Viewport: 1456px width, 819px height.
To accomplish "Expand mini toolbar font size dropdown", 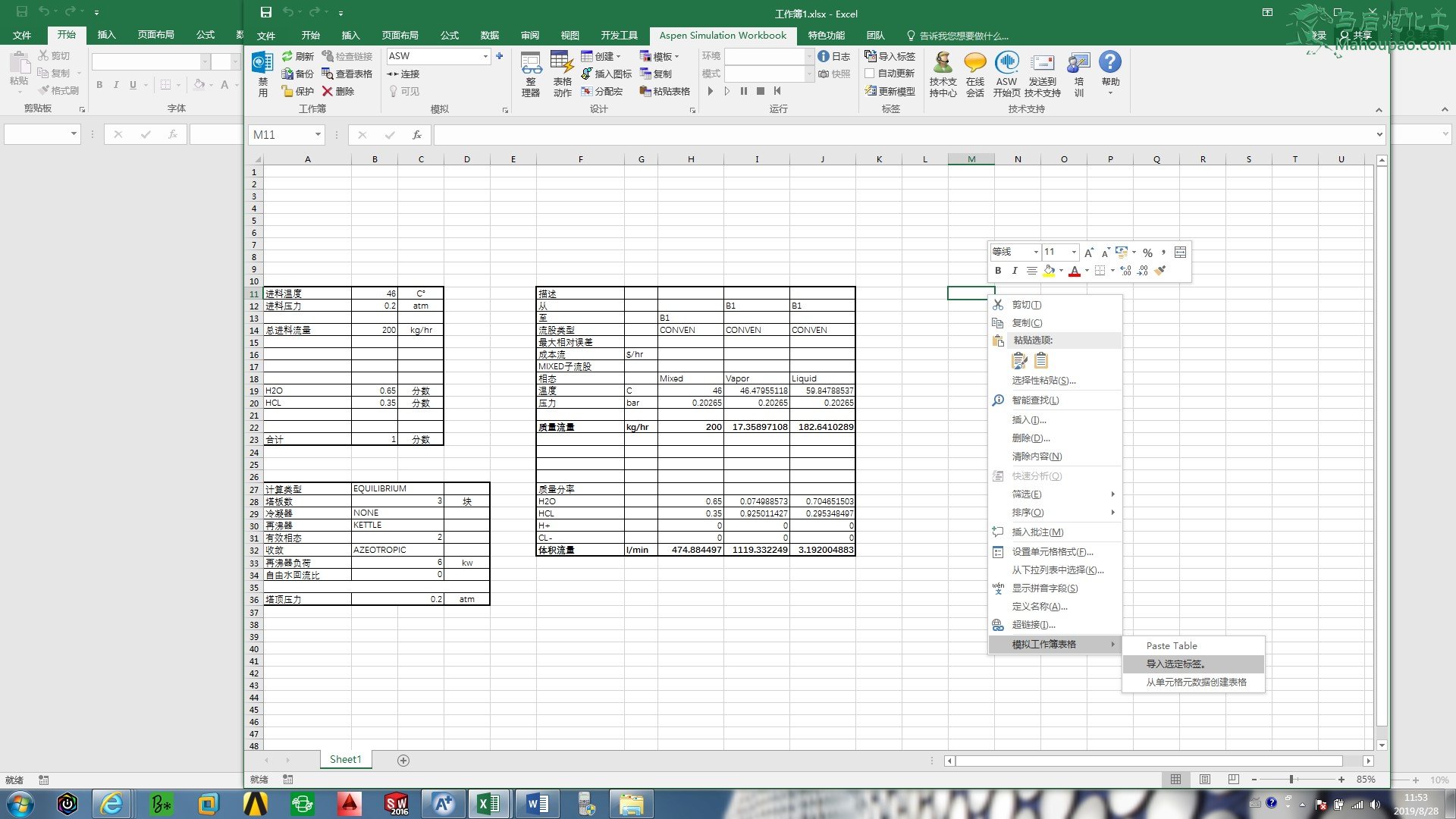I will click(1074, 252).
